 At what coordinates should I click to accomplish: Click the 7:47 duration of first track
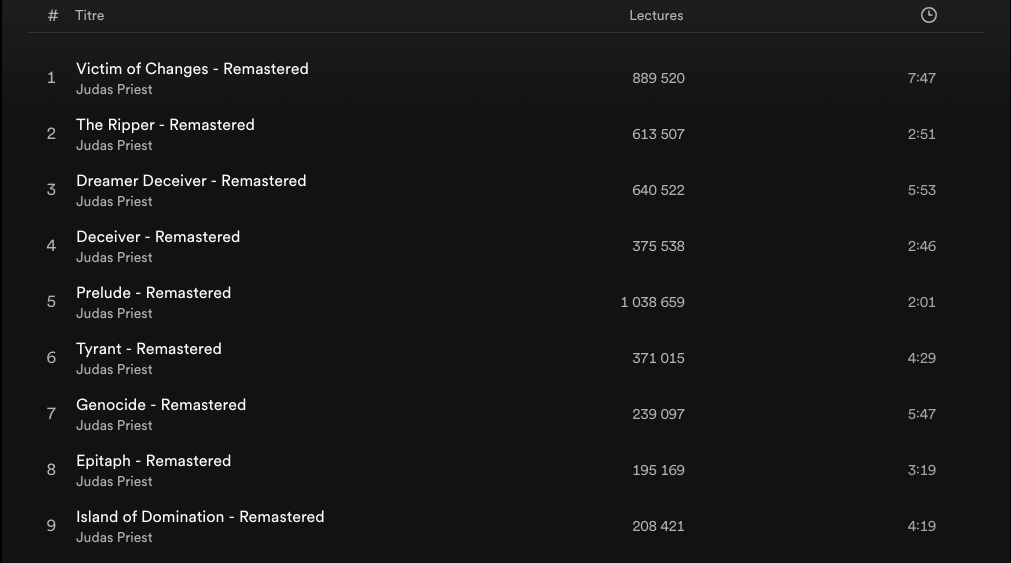pyautogui.click(x=921, y=78)
